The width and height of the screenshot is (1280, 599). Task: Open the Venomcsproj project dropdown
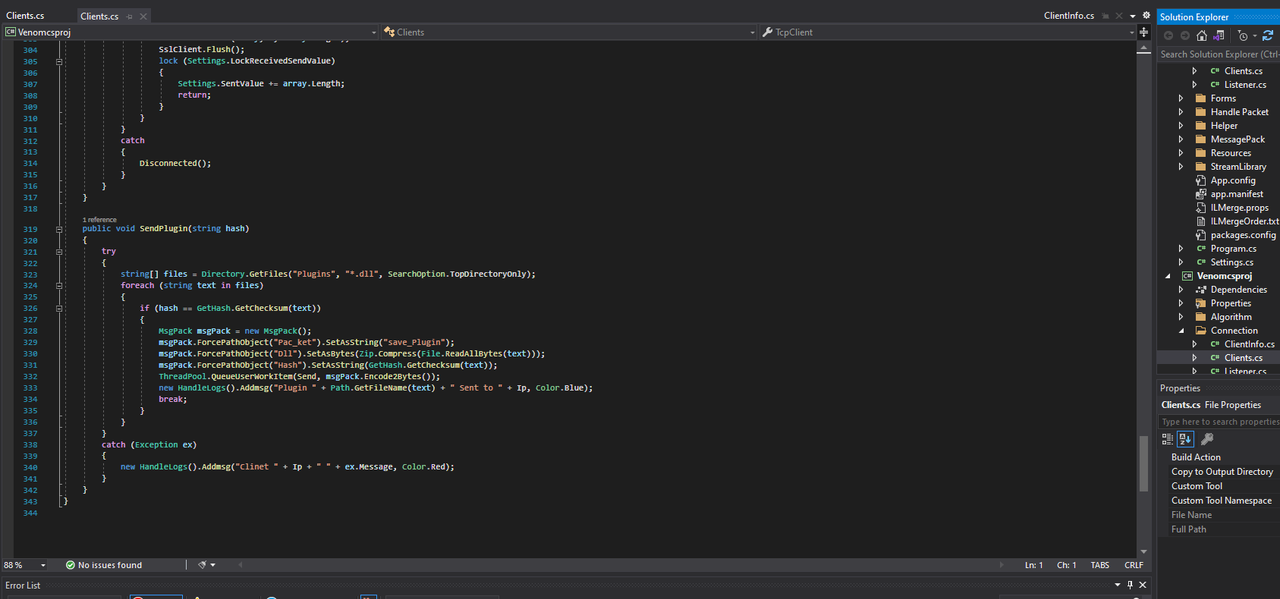tap(374, 32)
